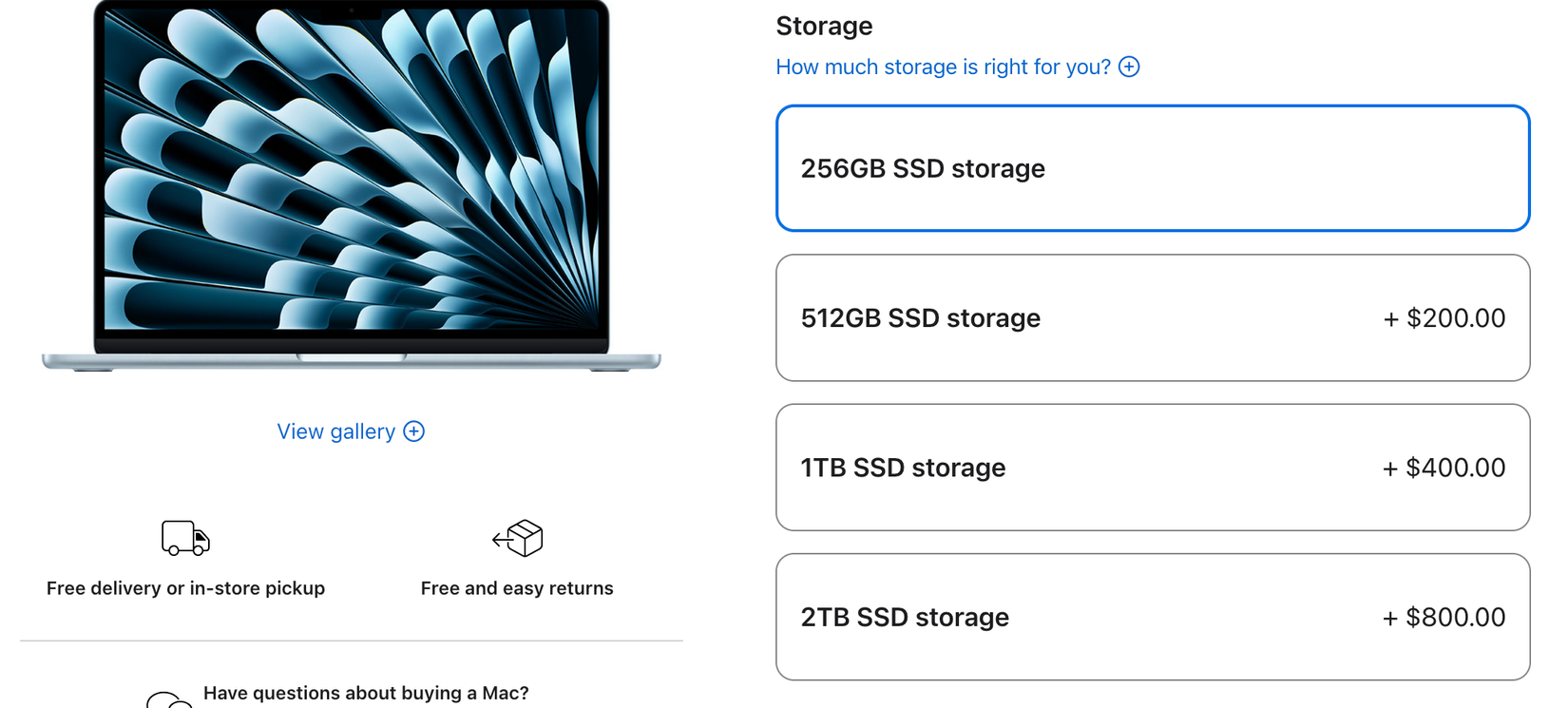Select the 512GB SSD storage option
1568x708 pixels.
point(1153,318)
